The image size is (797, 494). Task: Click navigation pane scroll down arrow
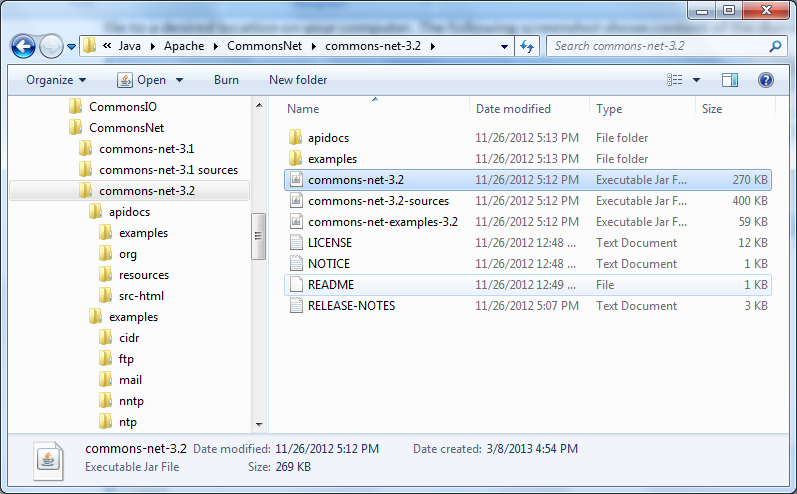coord(259,424)
